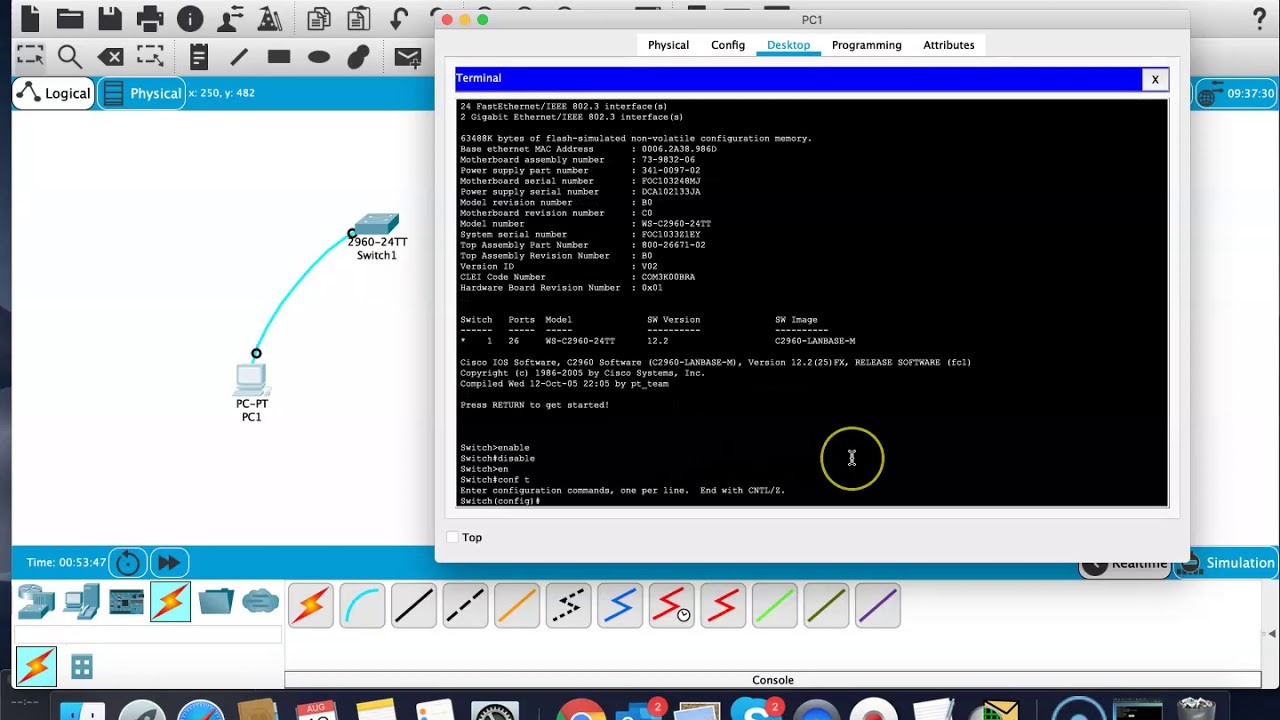Switch to the Physical workspace view
This screenshot has width=1280, height=720.
[143, 93]
